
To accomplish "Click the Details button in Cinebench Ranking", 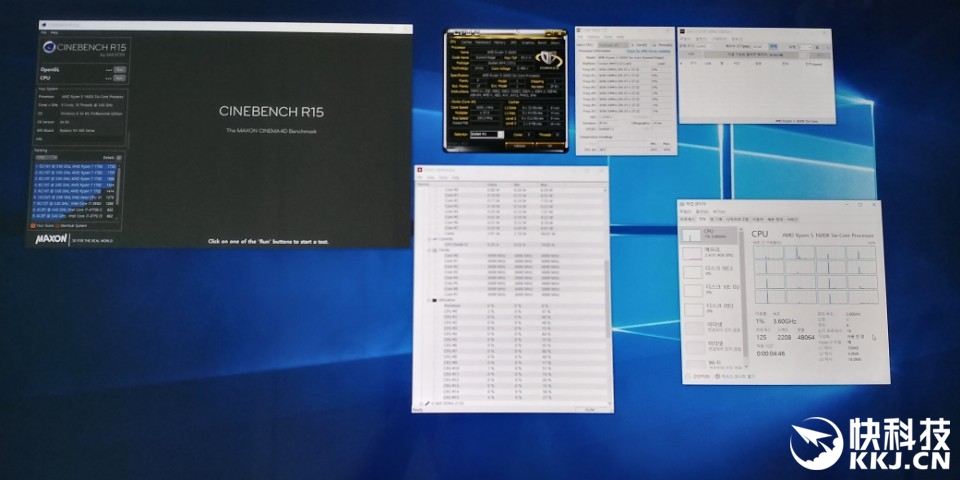I will pyautogui.click(x=119, y=157).
